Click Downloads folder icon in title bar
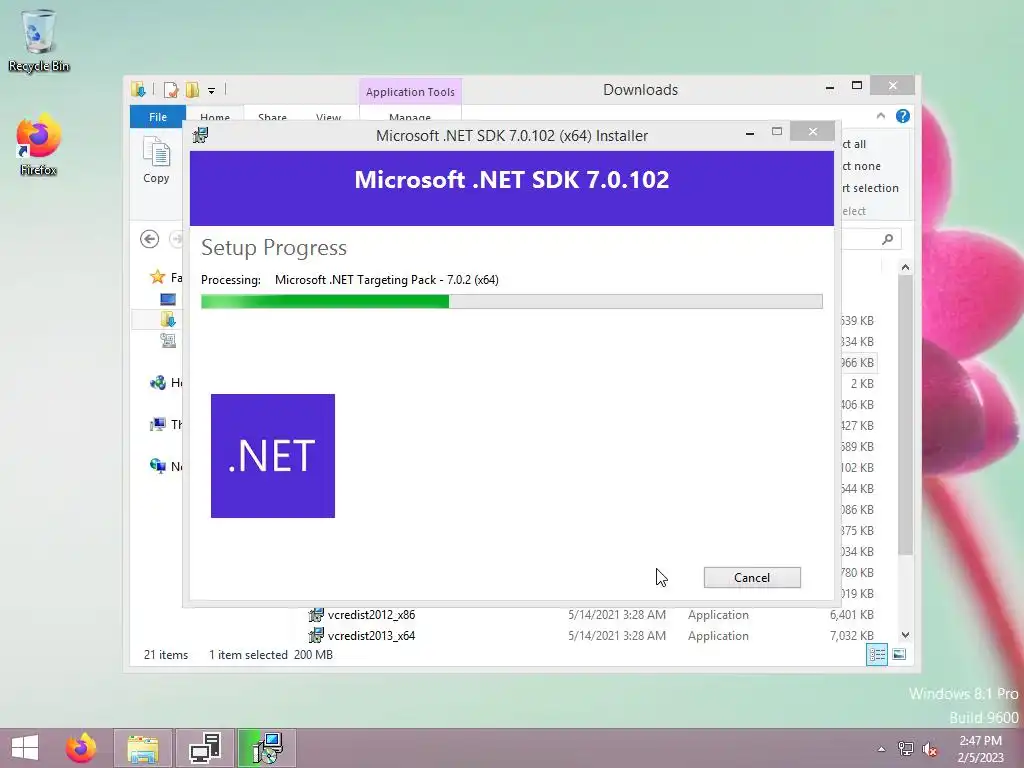Image resolution: width=1024 pixels, height=768 pixels. pyautogui.click(x=138, y=89)
